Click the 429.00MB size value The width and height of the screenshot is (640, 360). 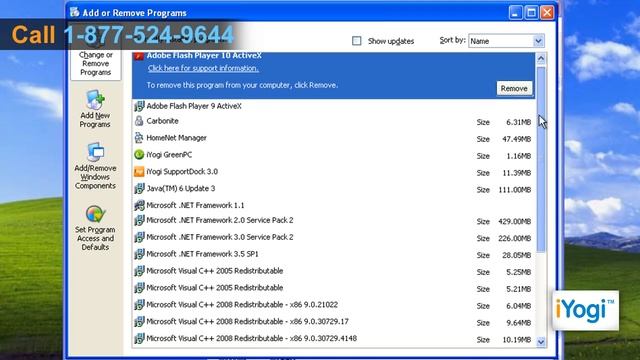[514, 222]
